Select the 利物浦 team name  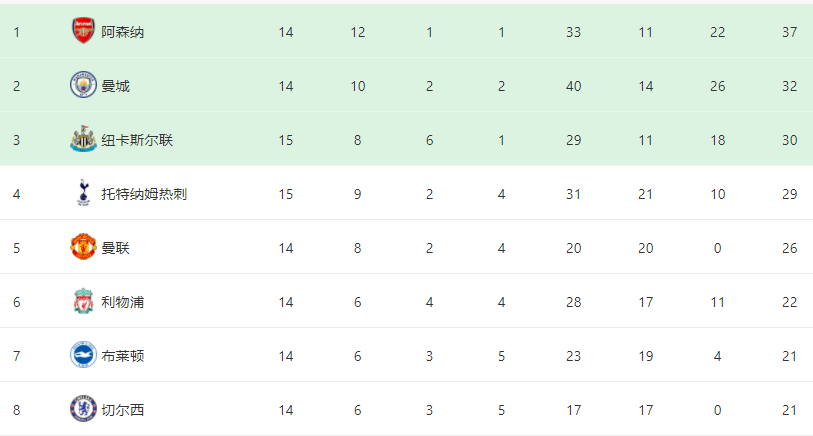122,302
